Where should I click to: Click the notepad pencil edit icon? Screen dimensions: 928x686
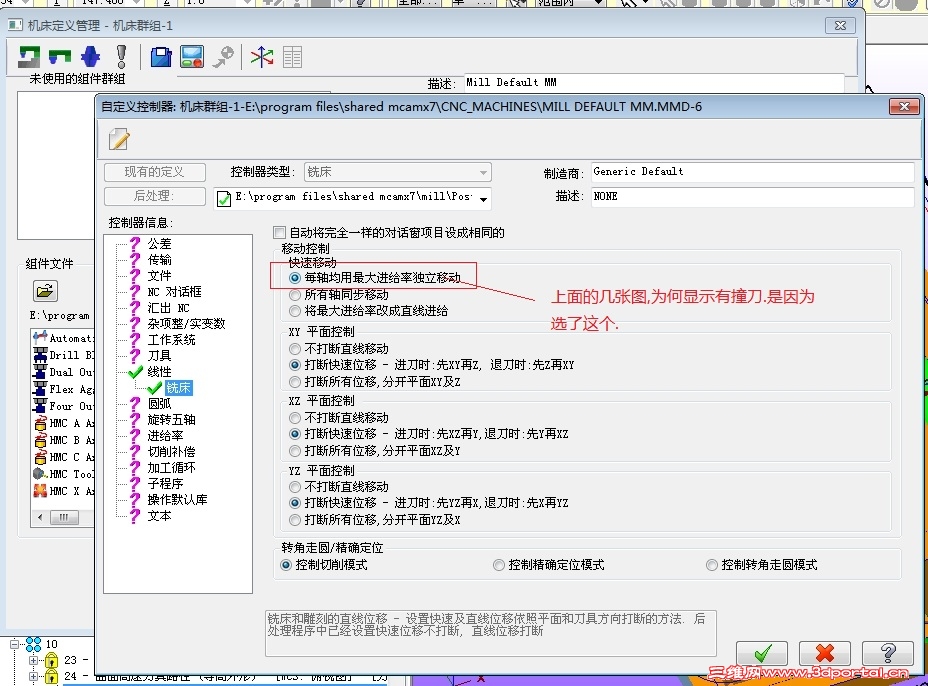(x=119, y=140)
